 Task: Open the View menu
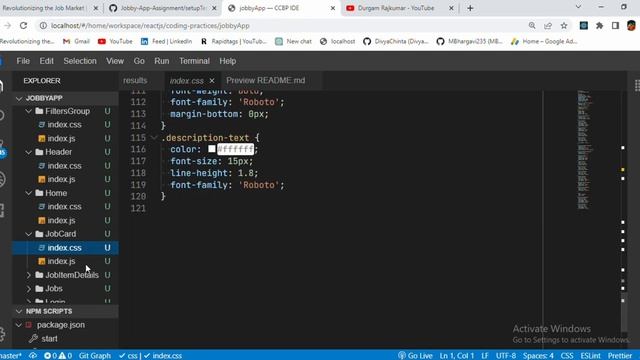(115, 61)
